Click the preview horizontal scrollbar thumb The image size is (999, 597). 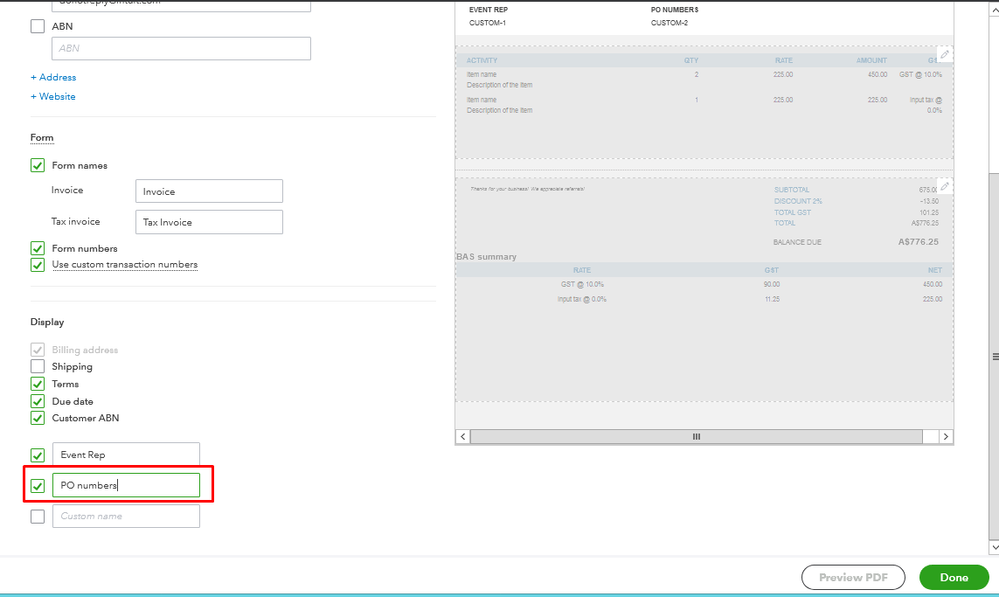pyautogui.click(x=696, y=436)
